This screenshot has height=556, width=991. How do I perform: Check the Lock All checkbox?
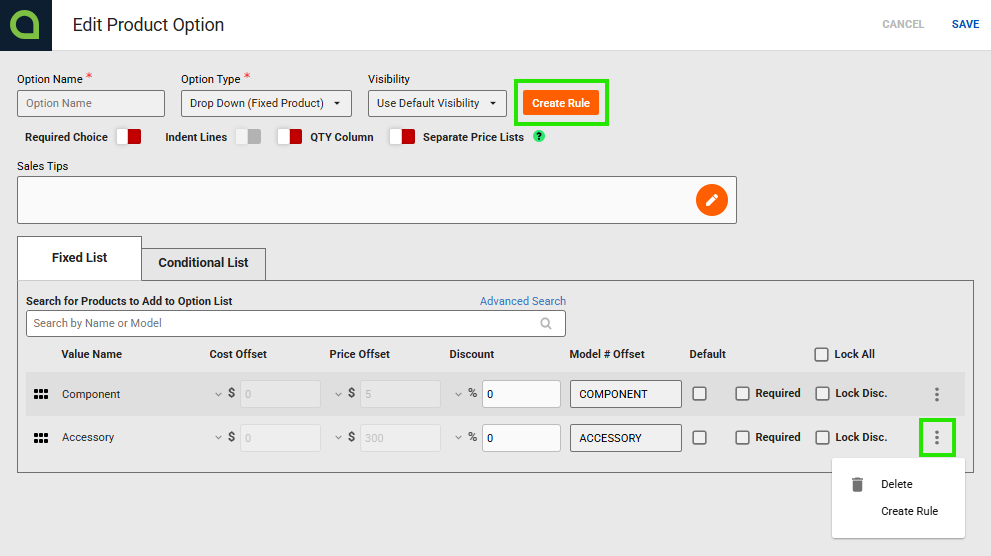821,354
